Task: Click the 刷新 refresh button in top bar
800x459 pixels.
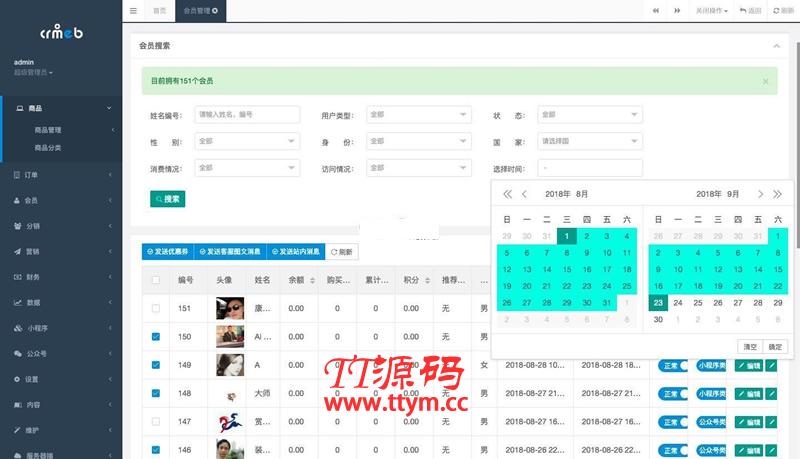Action: coord(784,11)
